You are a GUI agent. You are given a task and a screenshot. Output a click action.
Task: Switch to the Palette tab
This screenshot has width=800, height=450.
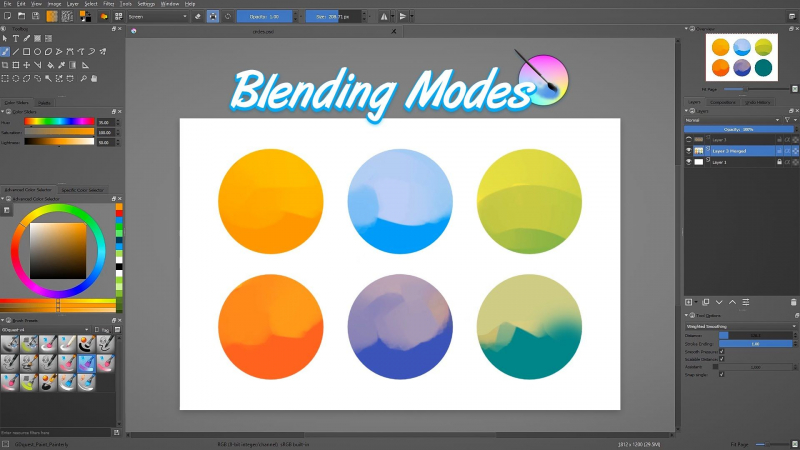click(44, 103)
